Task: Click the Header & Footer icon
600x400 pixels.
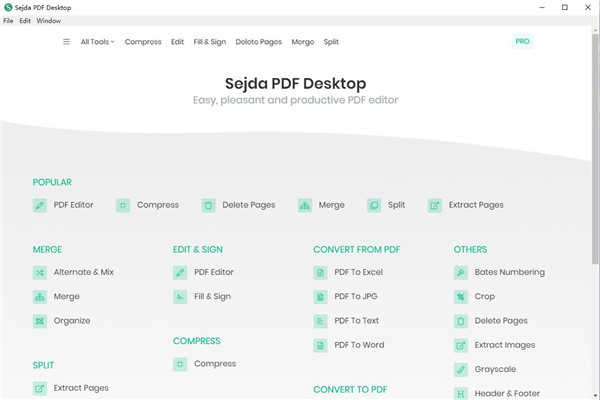Action: pos(461,394)
